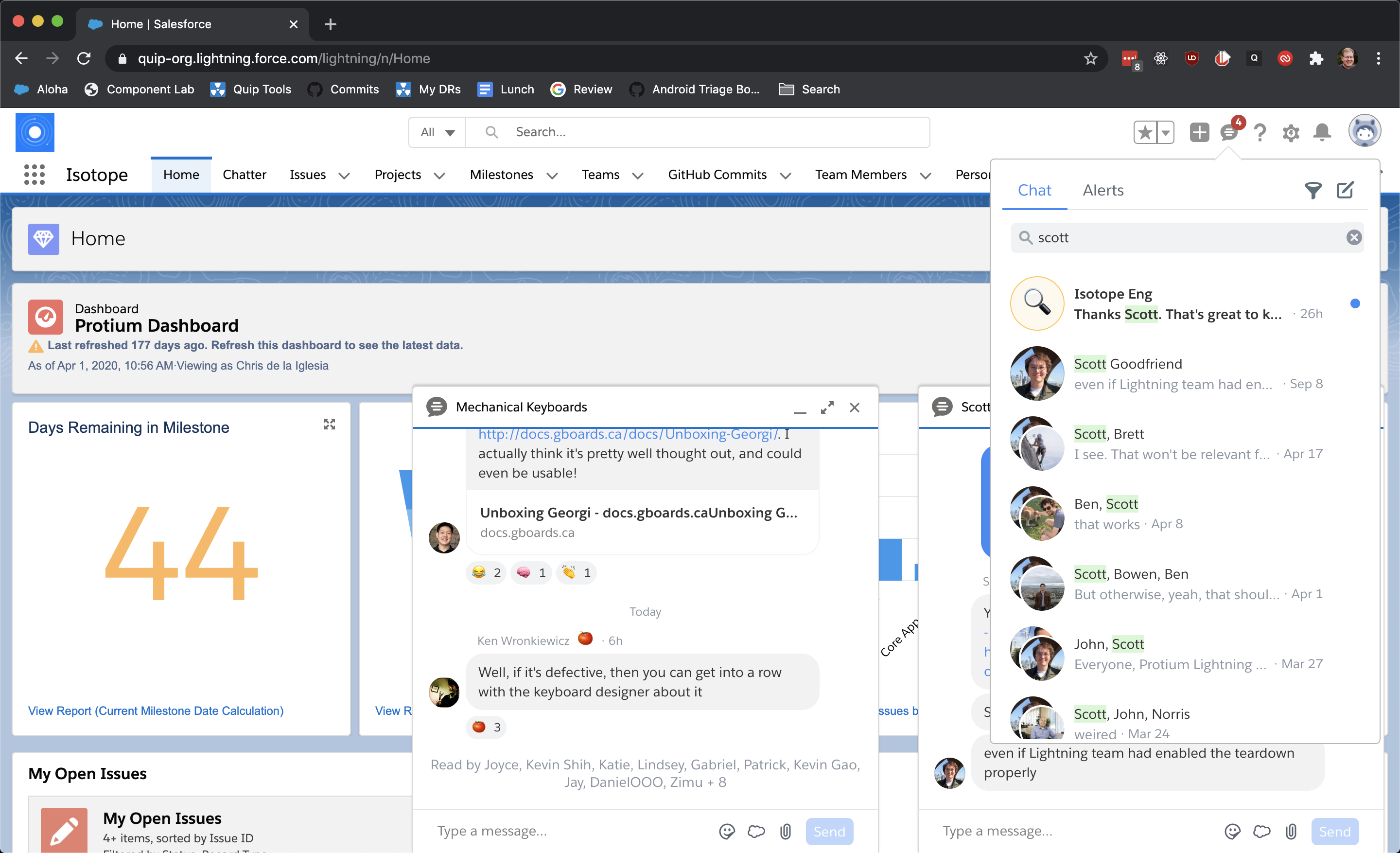The width and height of the screenshot is (1400, 853).
Task: Compose a new chat message icon
Action: pos(1345,190)
